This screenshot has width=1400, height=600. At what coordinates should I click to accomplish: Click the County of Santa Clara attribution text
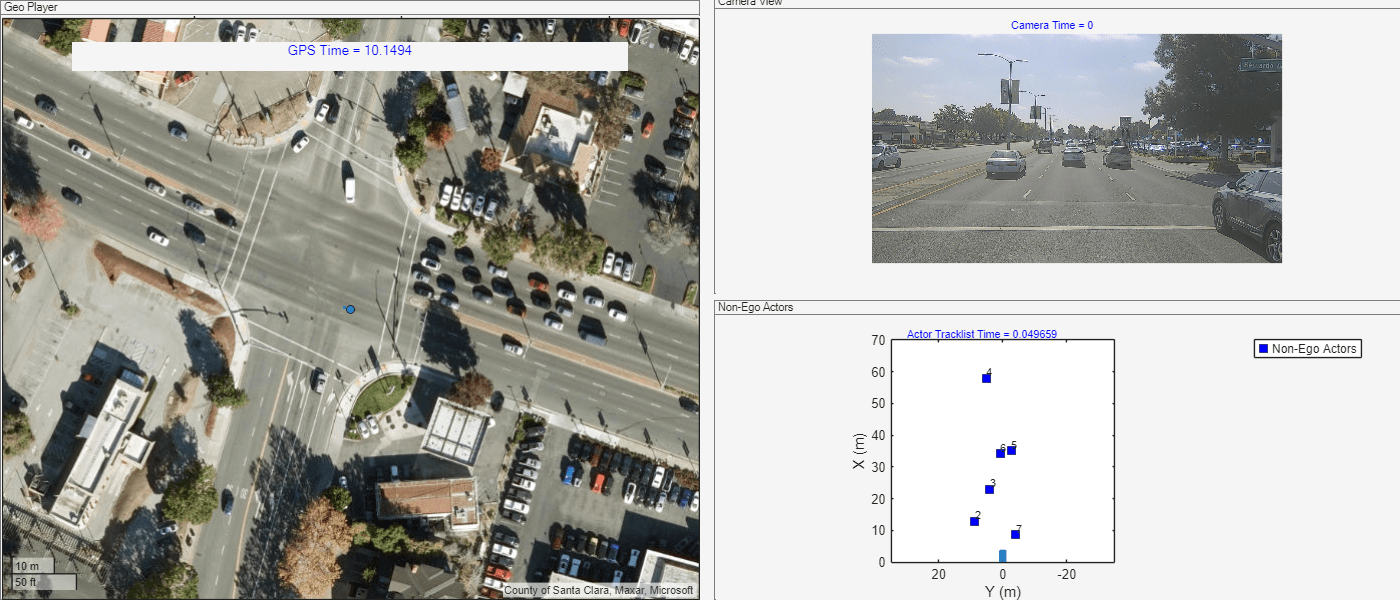598,590
